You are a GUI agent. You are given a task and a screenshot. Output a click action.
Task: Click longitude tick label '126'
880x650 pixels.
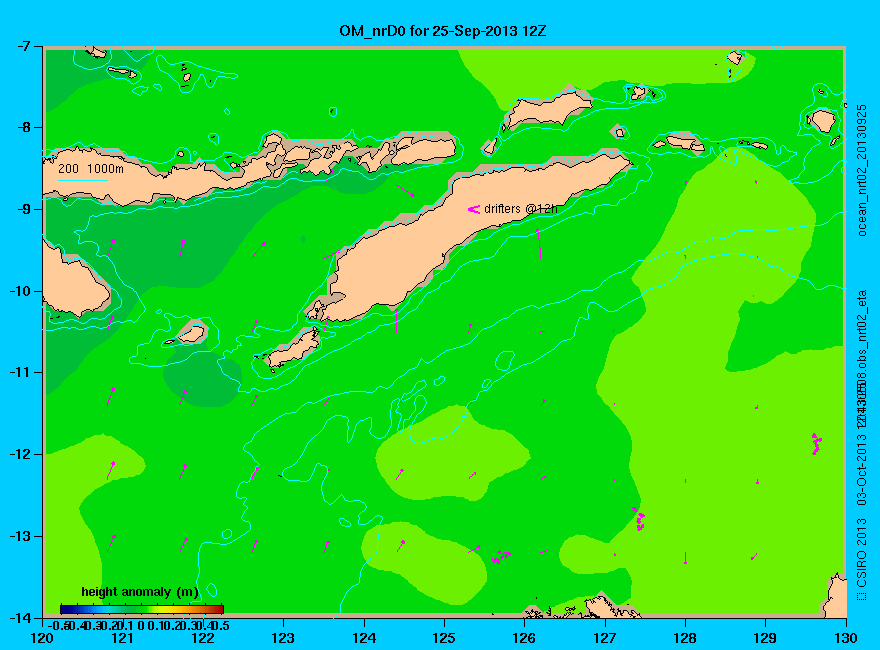pyautogui.click(x=525, y=638)
